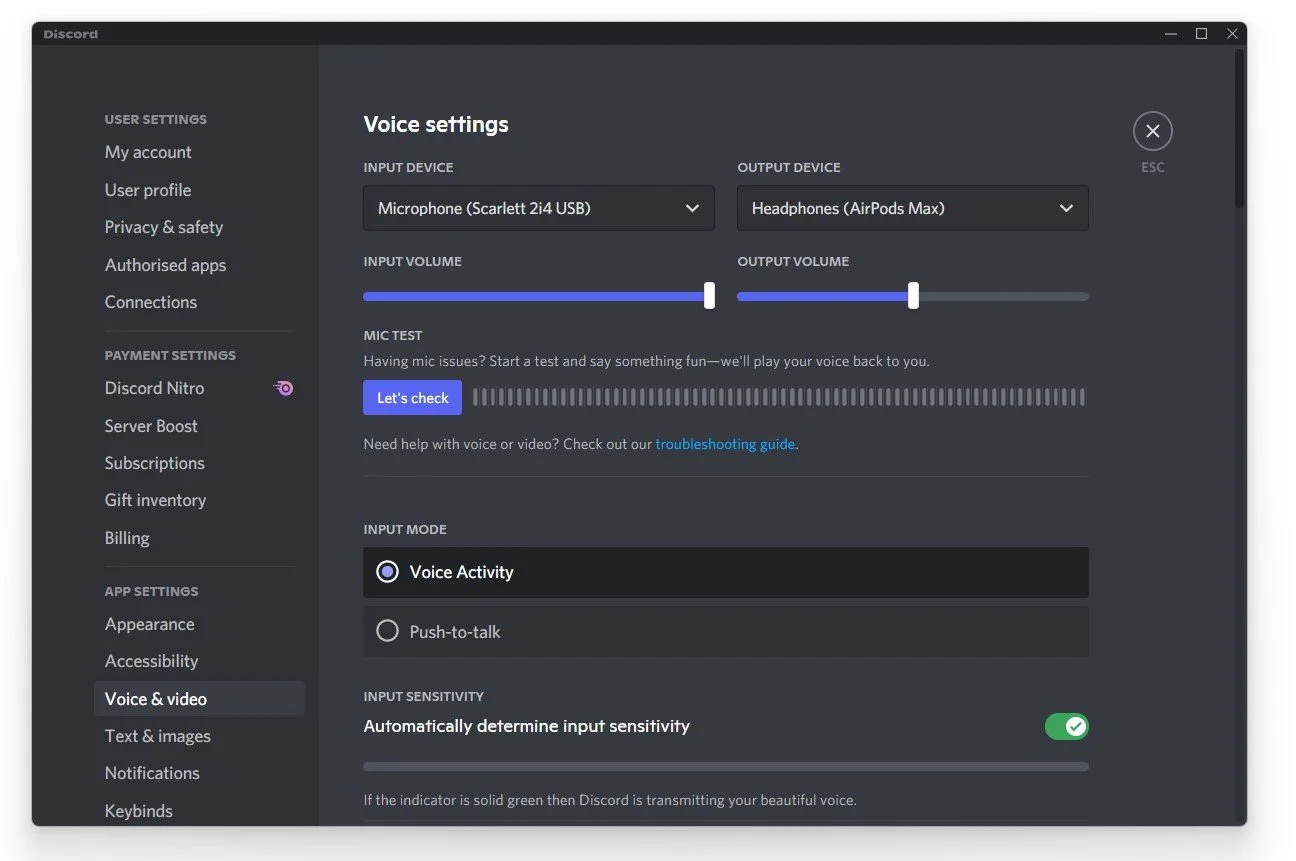
Task: Open Privacy & safety section
Action: click(164, 227)
